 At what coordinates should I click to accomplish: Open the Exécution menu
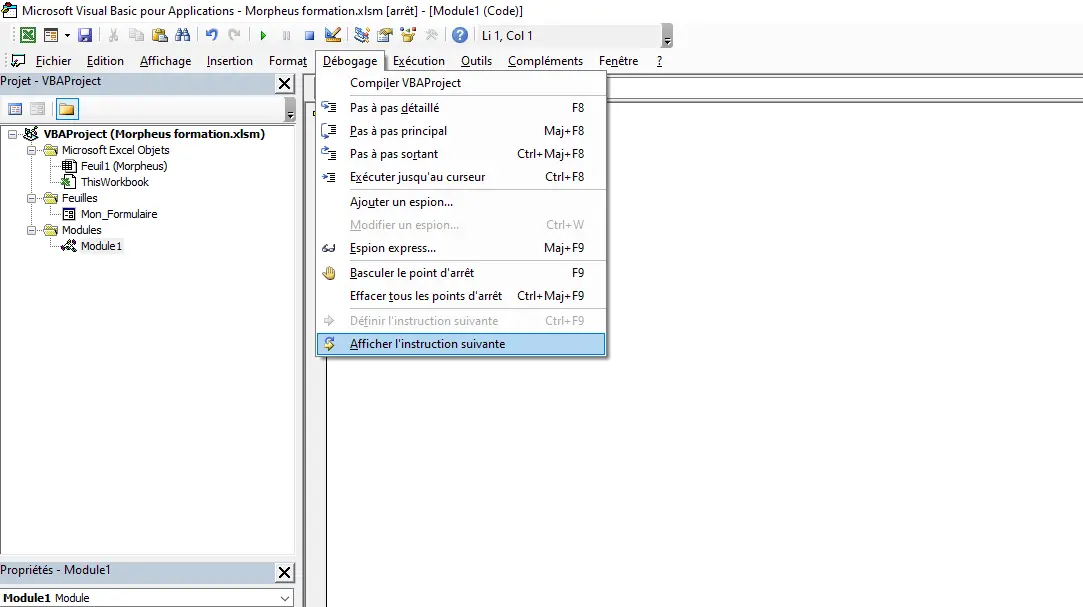(419, 61)
